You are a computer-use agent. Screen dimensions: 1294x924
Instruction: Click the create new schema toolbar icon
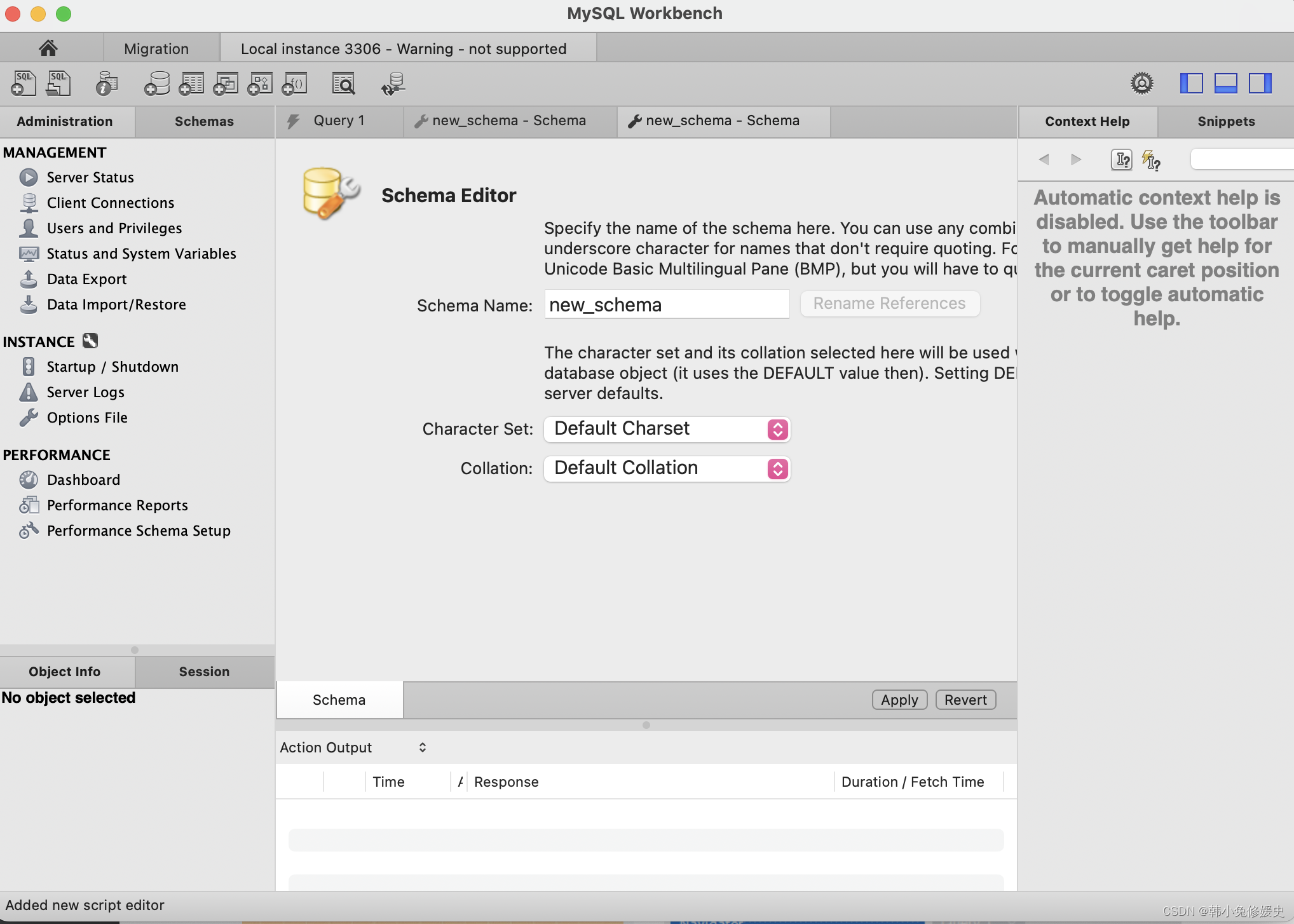(156, 83)
